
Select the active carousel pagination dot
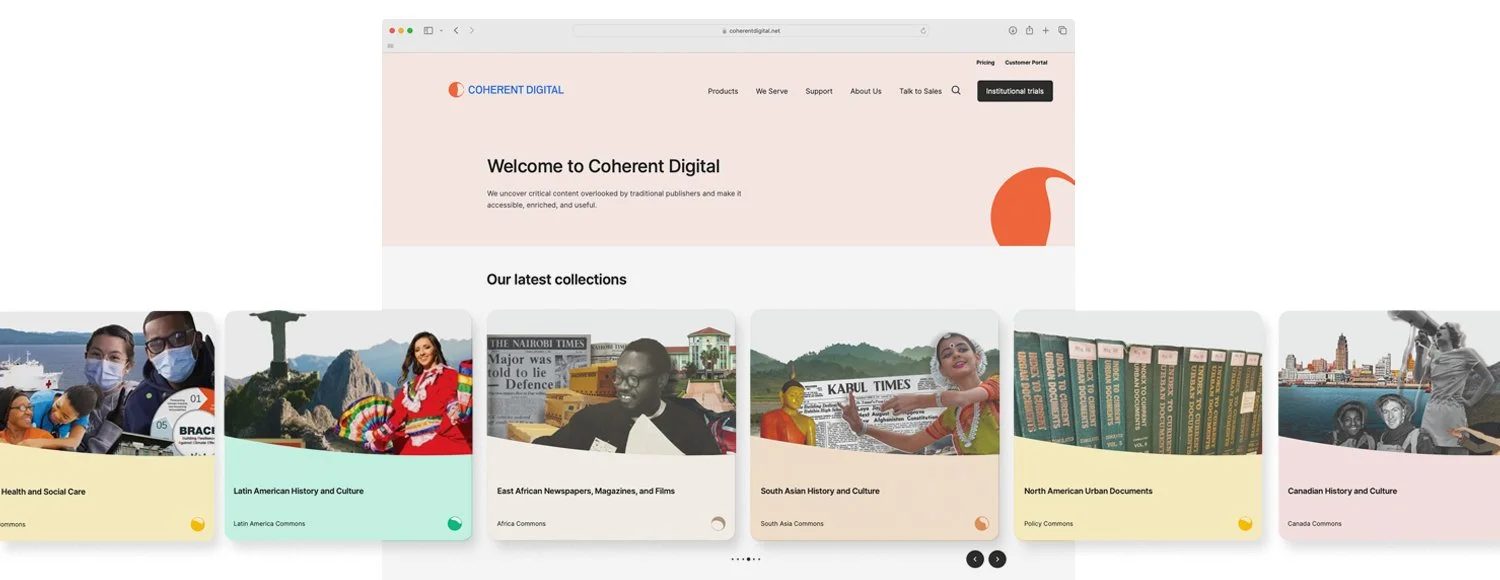[x=749, y=559]
